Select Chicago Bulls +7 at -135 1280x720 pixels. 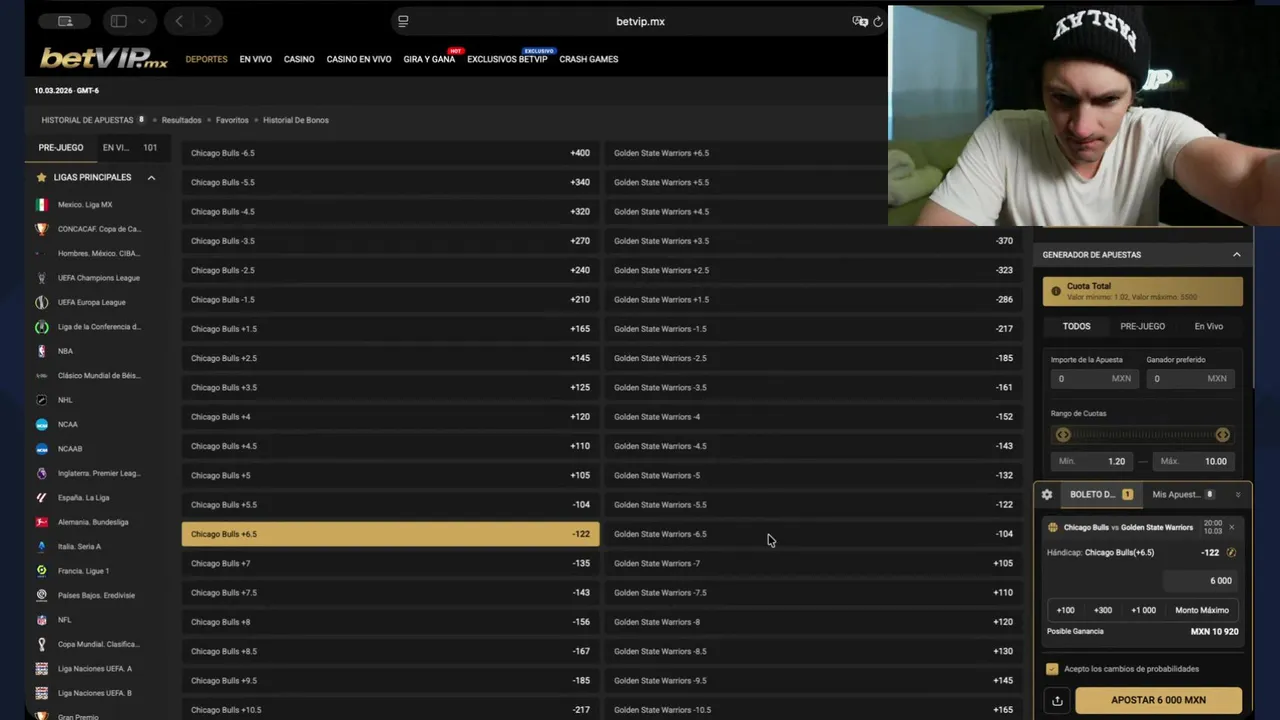390,563
